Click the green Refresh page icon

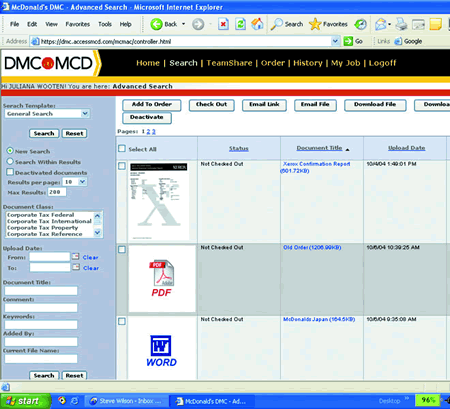(x=240, y=24)
